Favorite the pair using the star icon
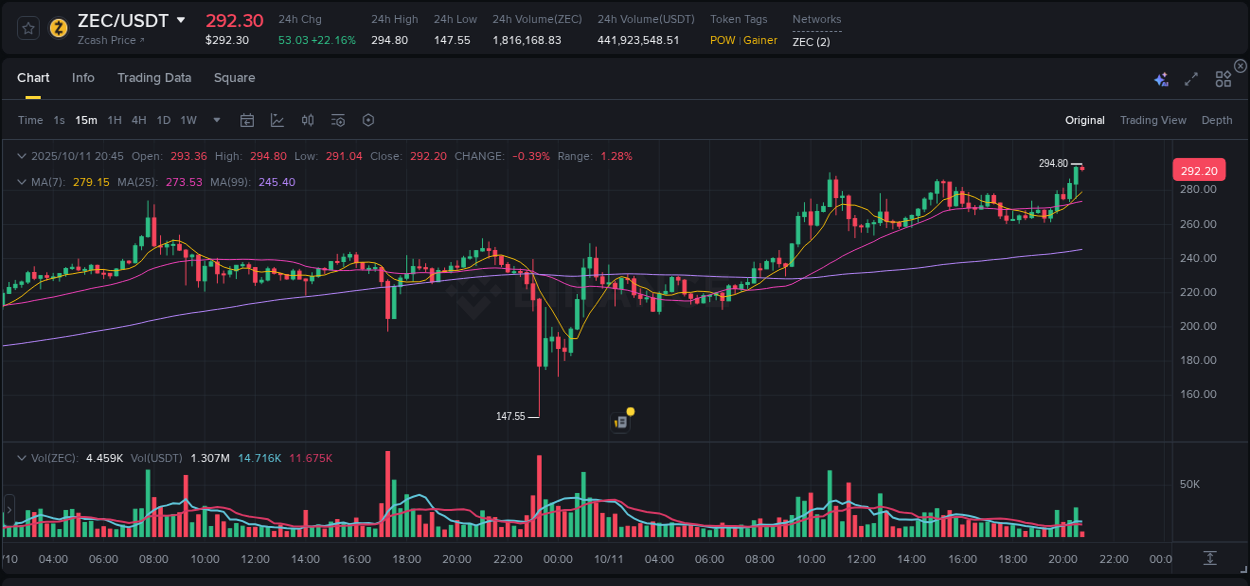This screenshot has height=586, width=1250. 28,28
